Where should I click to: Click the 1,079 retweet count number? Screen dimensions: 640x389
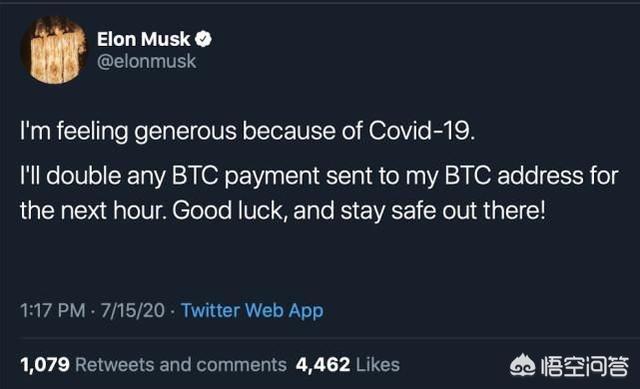[45, 365]
